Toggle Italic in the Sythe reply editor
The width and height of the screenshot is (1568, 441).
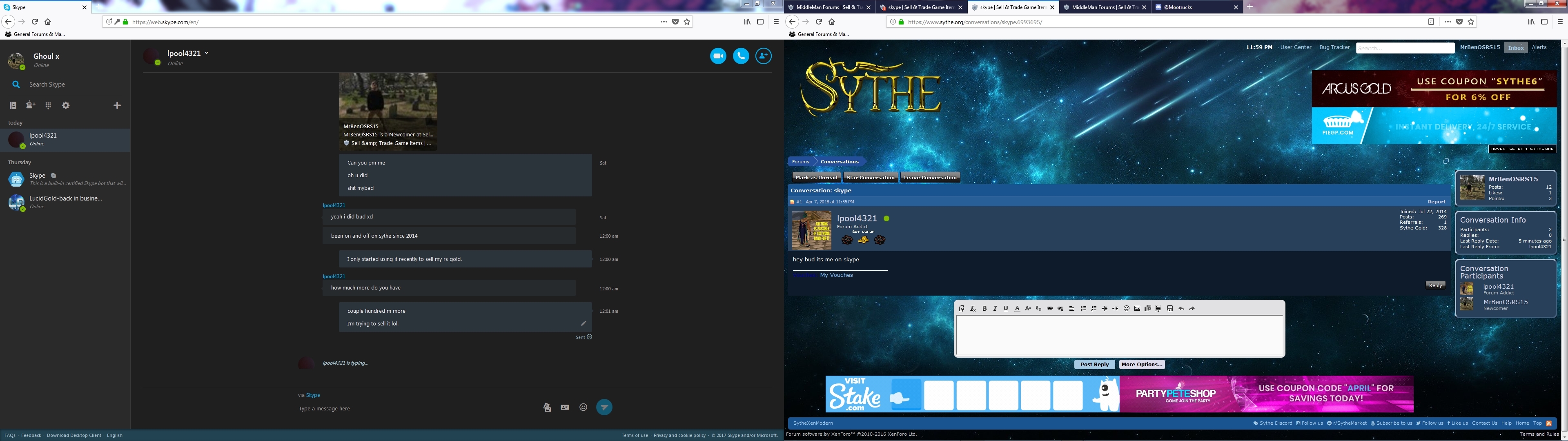995,309
